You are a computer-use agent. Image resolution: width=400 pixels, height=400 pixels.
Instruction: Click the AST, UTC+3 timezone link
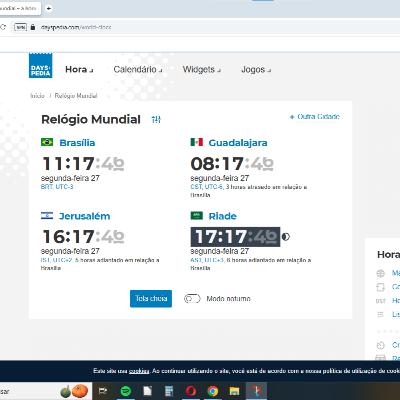click(207, 260)
